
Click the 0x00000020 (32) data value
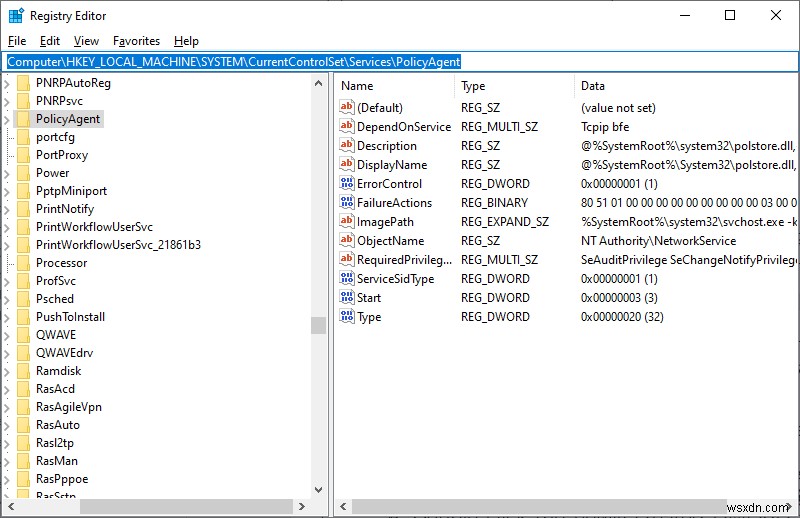tap(621, 317)
